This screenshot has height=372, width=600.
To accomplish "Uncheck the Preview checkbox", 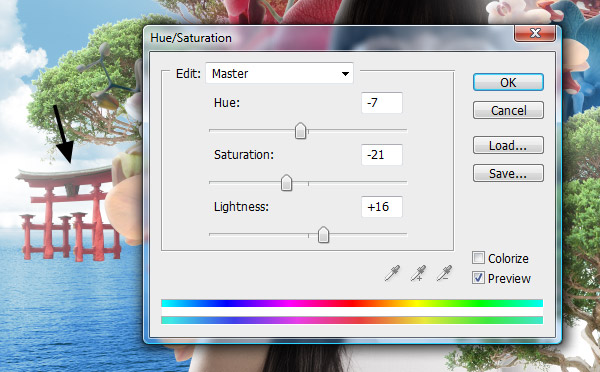I will tap(478, 278).
